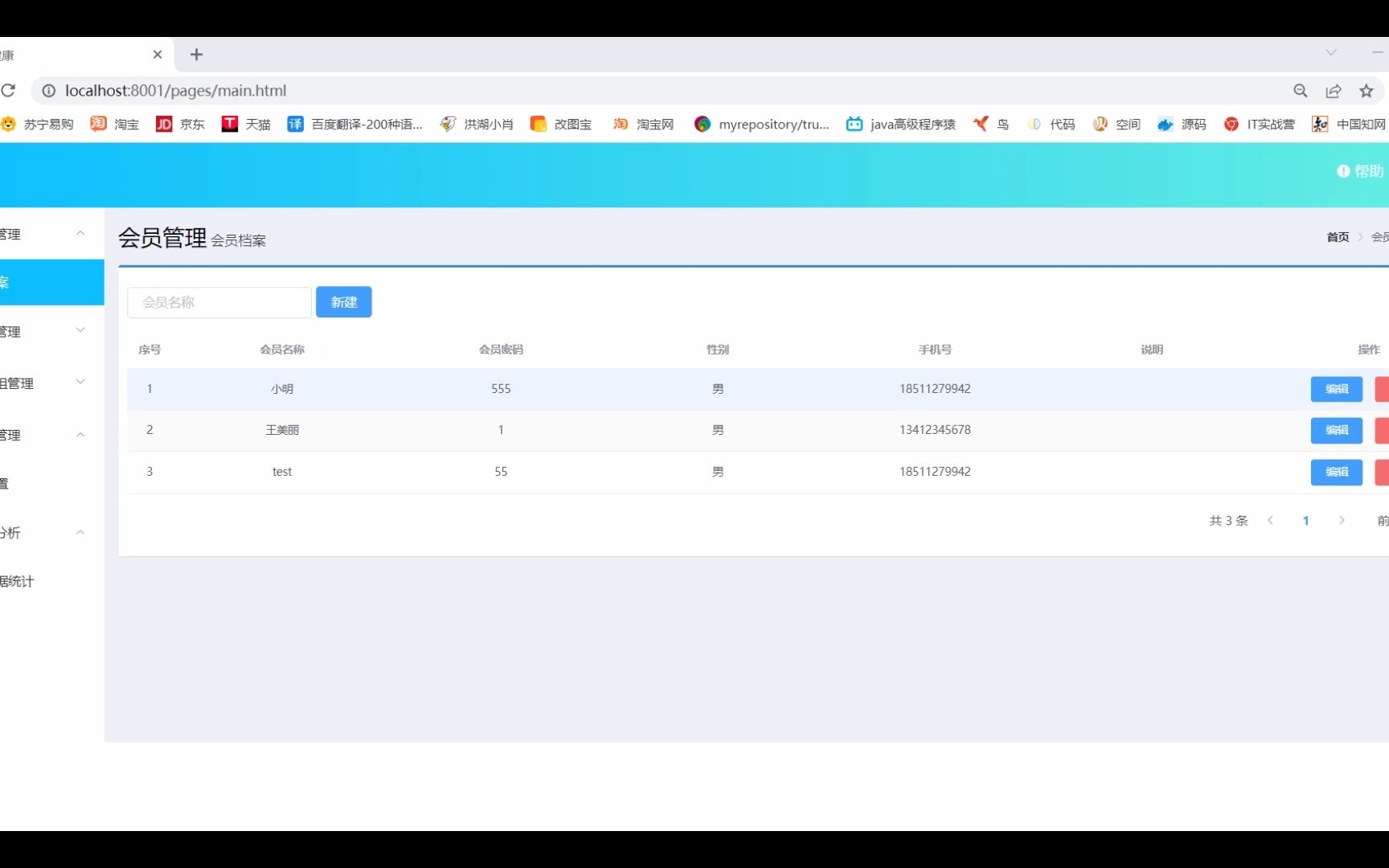Reload the page
Image resolution: width=1389 pixels, height=868 pixels.
click(8, 91)
